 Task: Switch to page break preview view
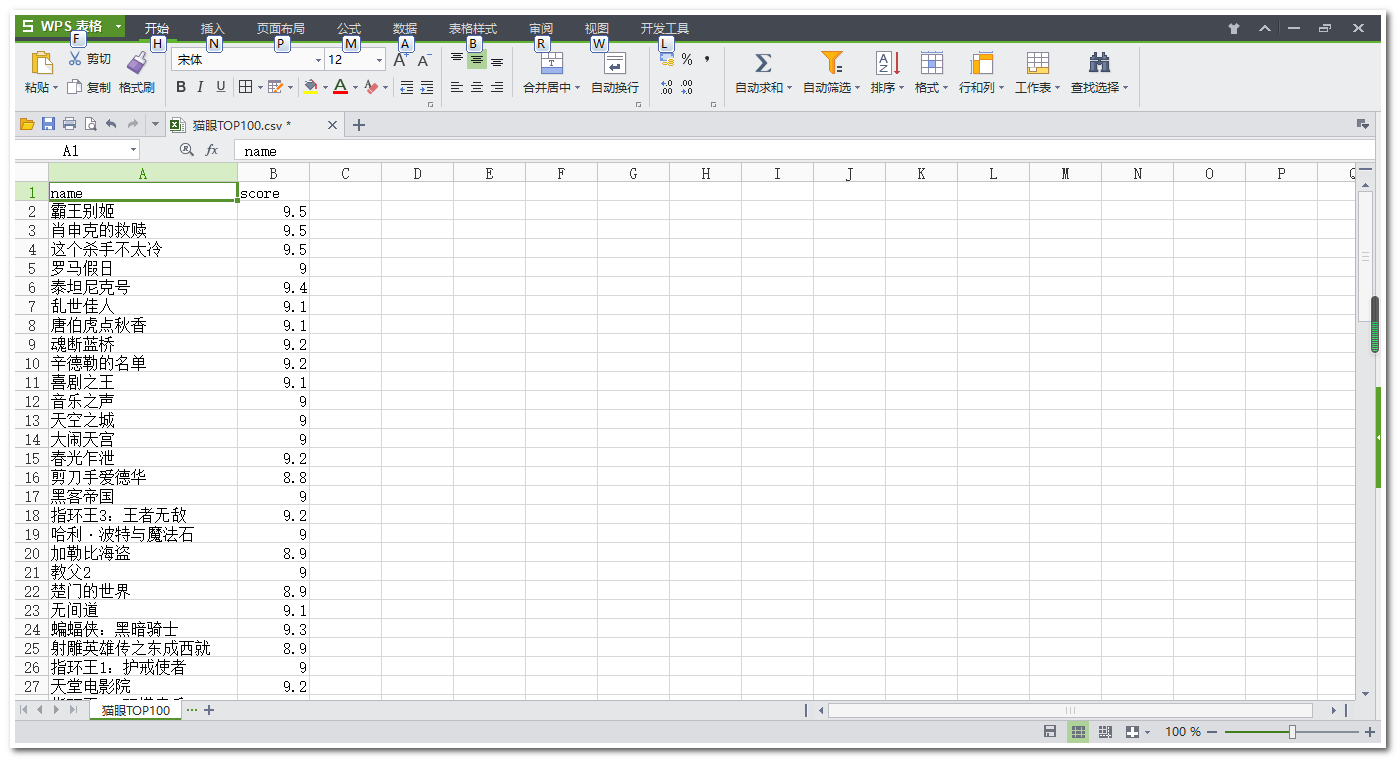pyautogui.click(x=1105, y=732)
